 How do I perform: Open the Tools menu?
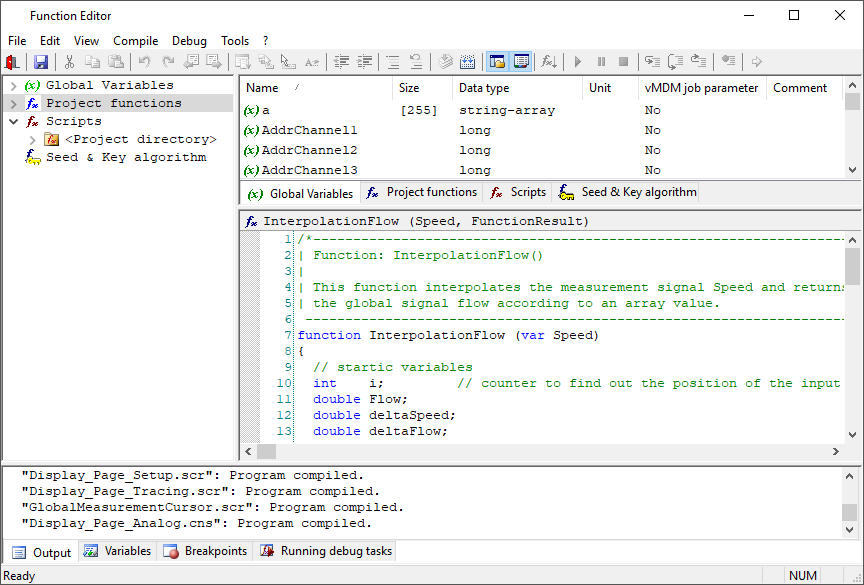(x=235, y=41)
